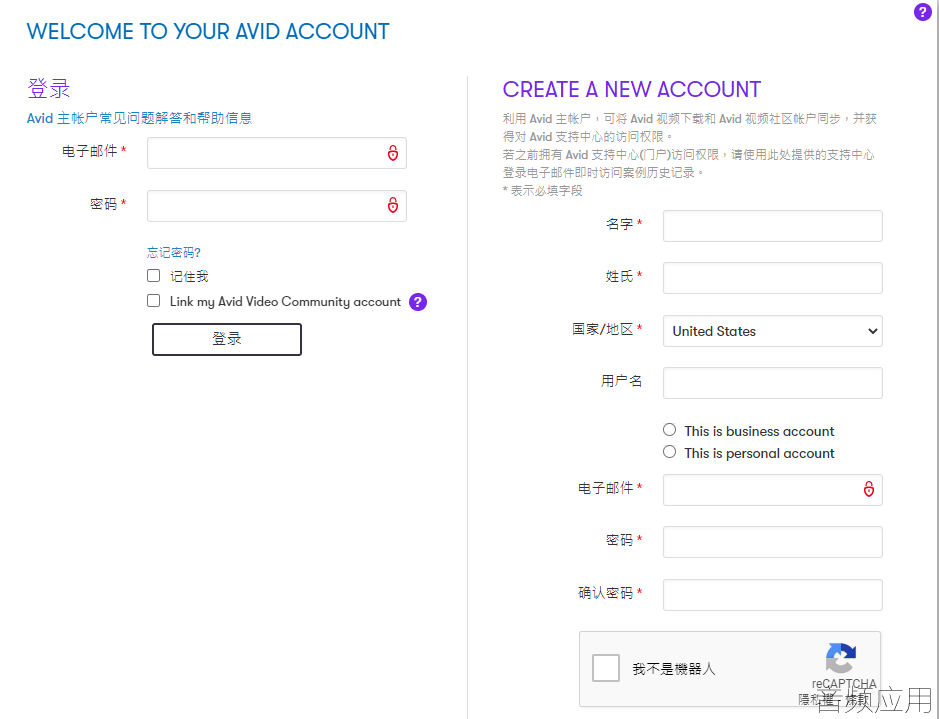This screenshot has height=719, width=939.
Task: Open the 忘记密码? forgot password link
Action: [x=174, y=253]
